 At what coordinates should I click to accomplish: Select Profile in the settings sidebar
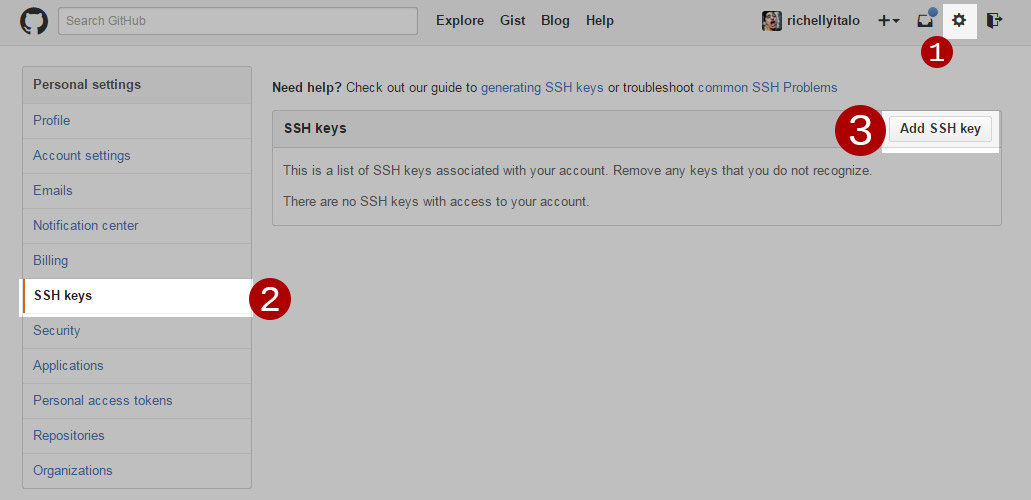point(137,120)
